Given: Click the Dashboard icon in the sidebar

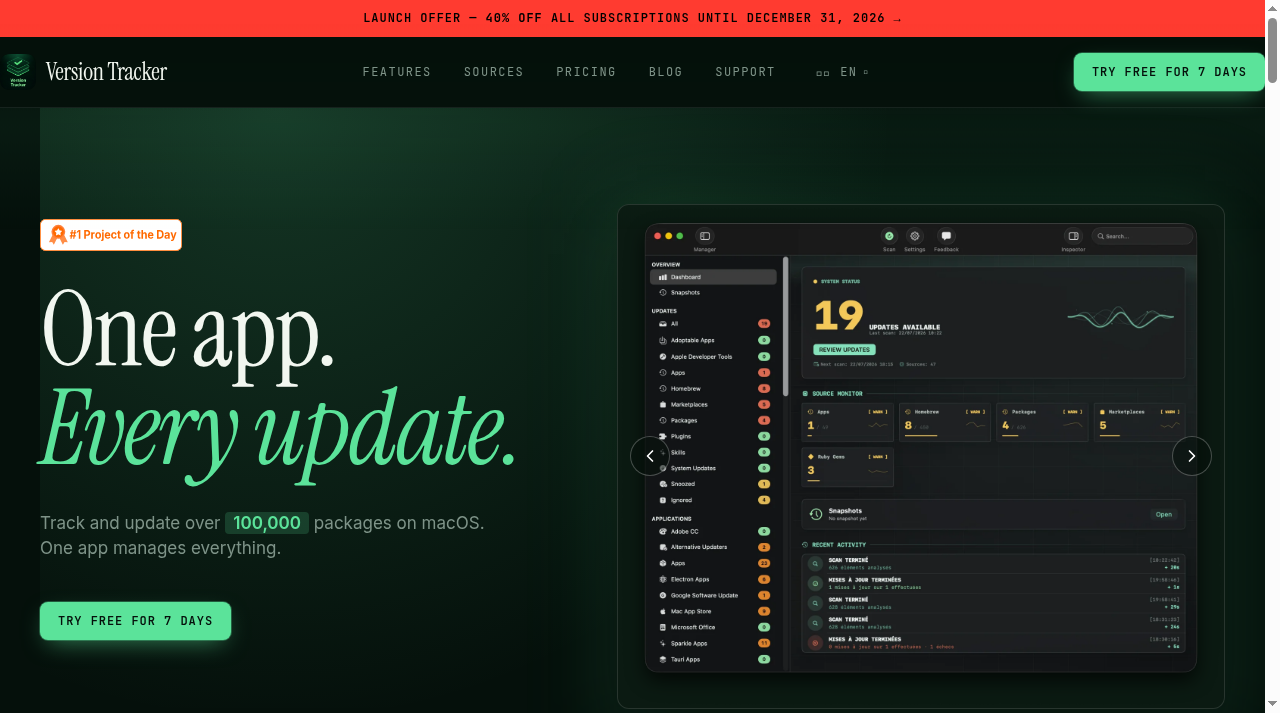Looking at the screenshot, I should 662,277.
